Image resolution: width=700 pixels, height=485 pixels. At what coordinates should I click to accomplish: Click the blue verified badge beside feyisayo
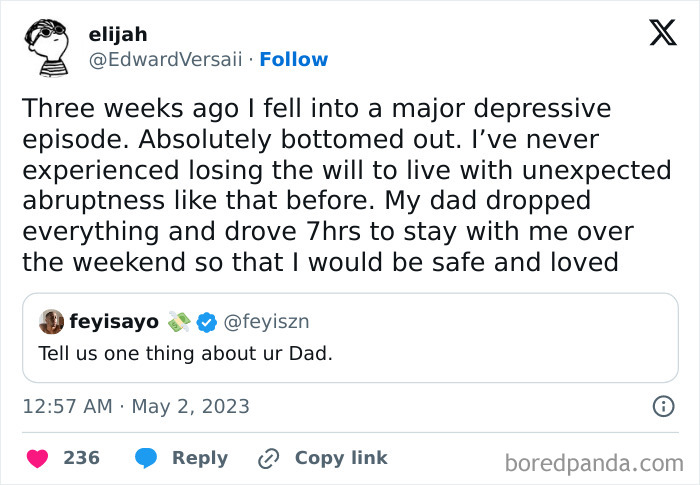pyautogui.click(x=207, y=321)
